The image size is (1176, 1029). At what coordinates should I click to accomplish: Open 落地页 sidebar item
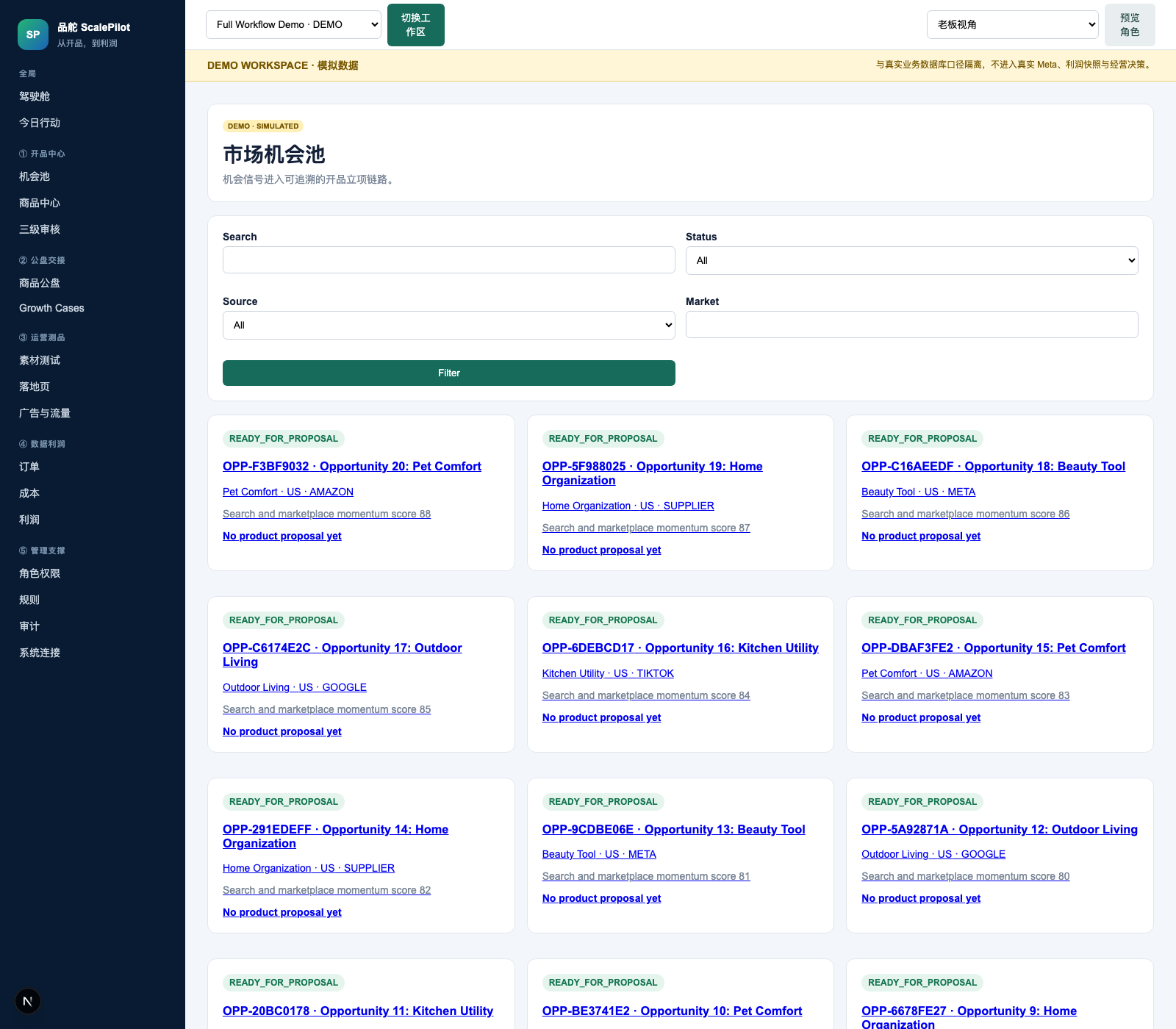pyautogui.click(x=35, y=387)
